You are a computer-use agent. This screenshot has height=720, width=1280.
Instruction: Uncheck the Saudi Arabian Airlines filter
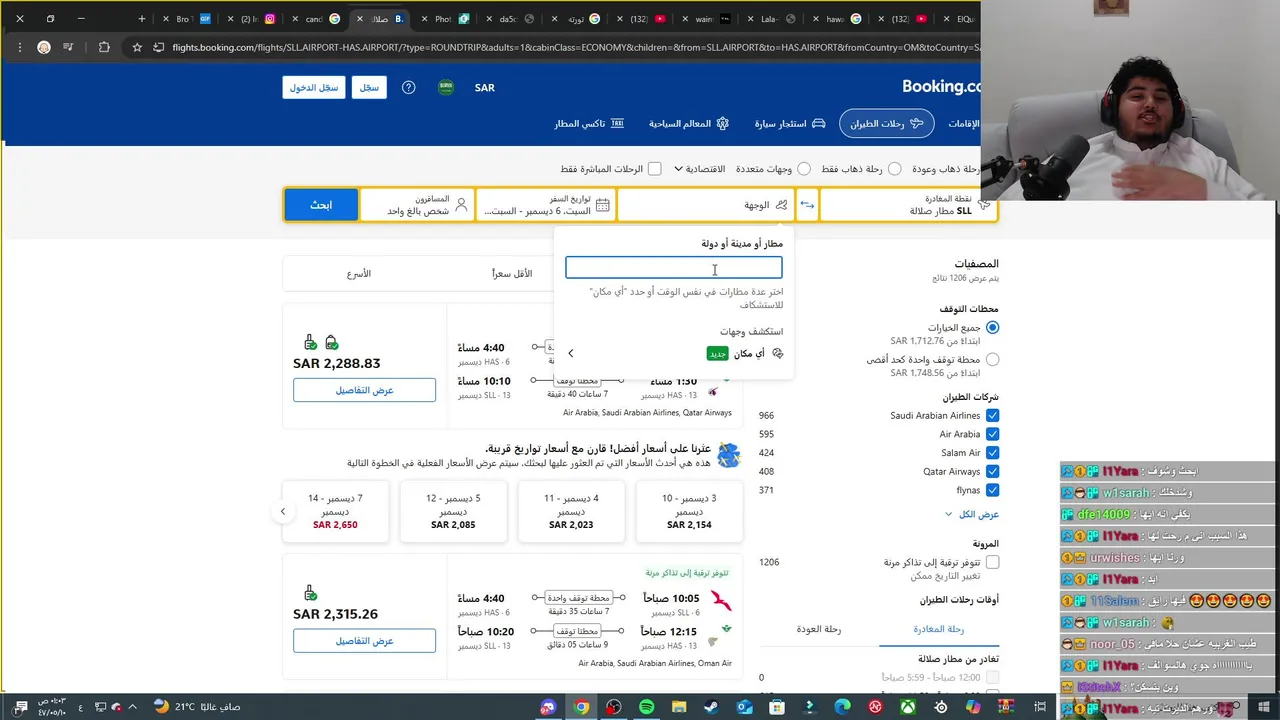point(992,415)
